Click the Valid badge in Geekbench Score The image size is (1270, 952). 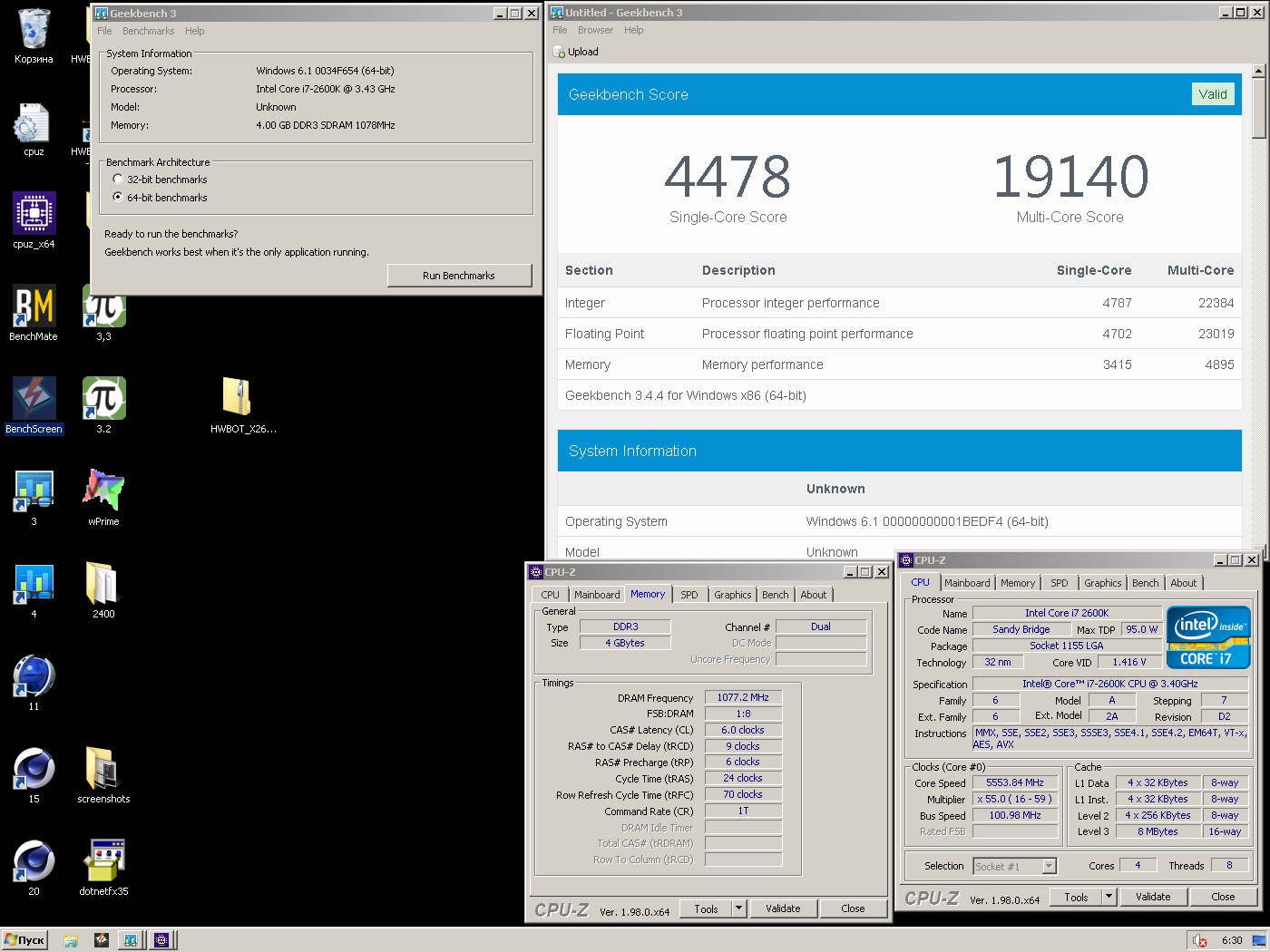(x=1213, y=94)
